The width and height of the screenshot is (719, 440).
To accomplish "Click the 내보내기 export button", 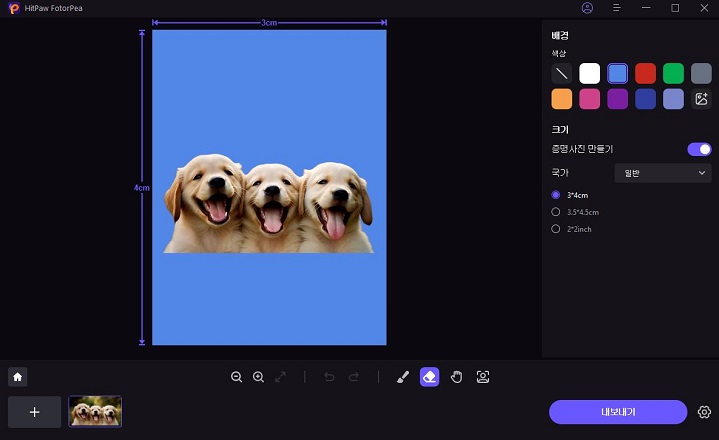I will [618, 412].
